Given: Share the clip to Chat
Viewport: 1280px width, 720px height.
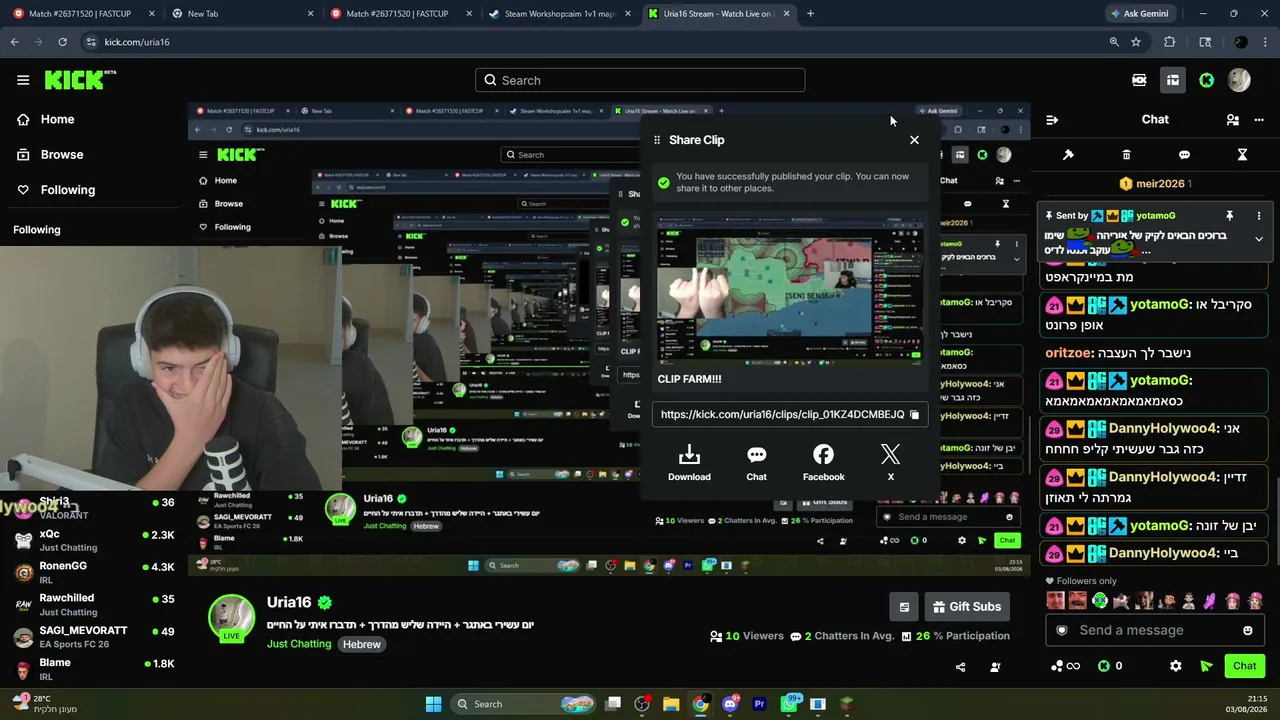Looking at the screenshot, I should click(x=756, y=464).
